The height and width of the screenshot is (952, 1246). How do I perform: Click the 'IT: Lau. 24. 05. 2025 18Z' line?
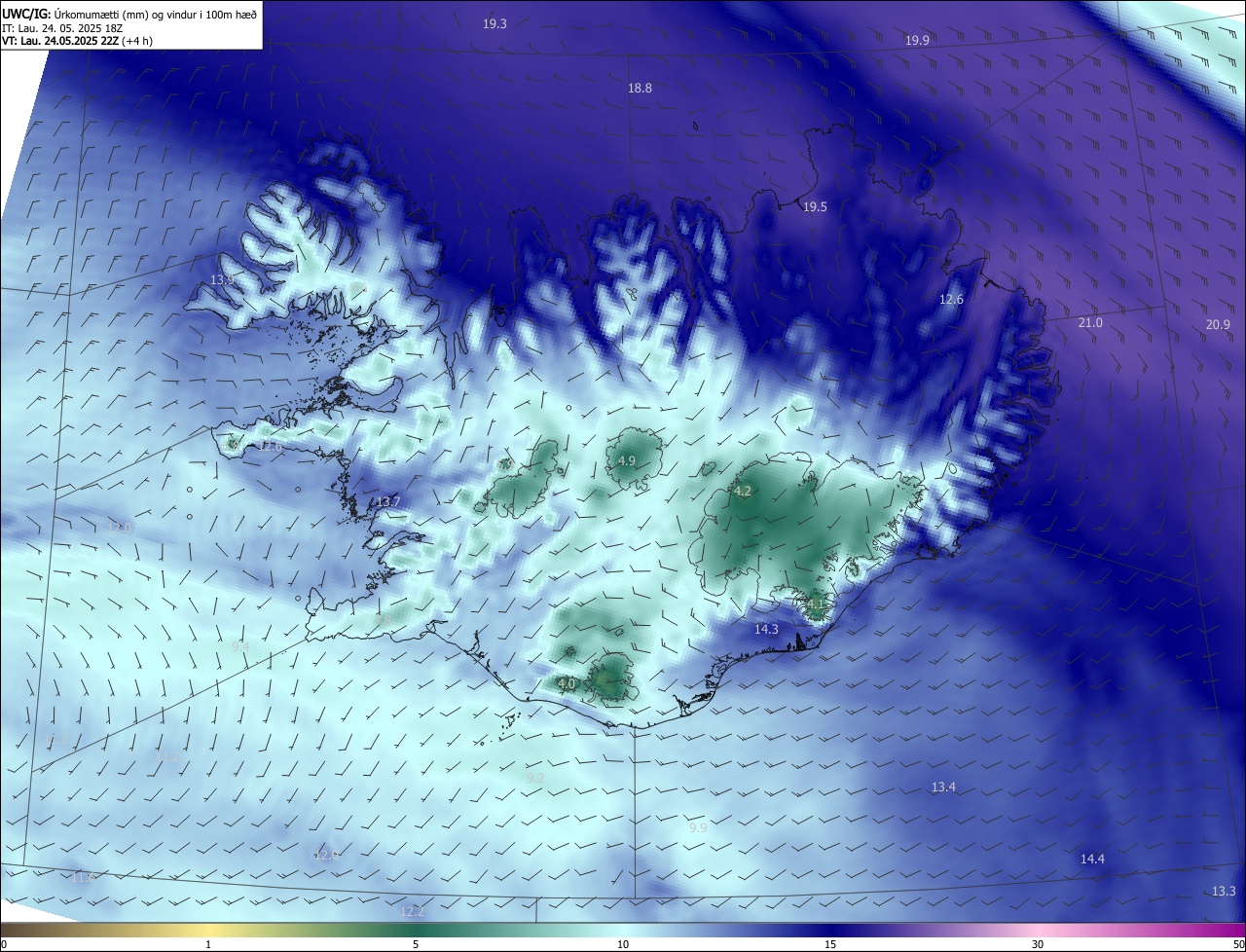point(61,27)
